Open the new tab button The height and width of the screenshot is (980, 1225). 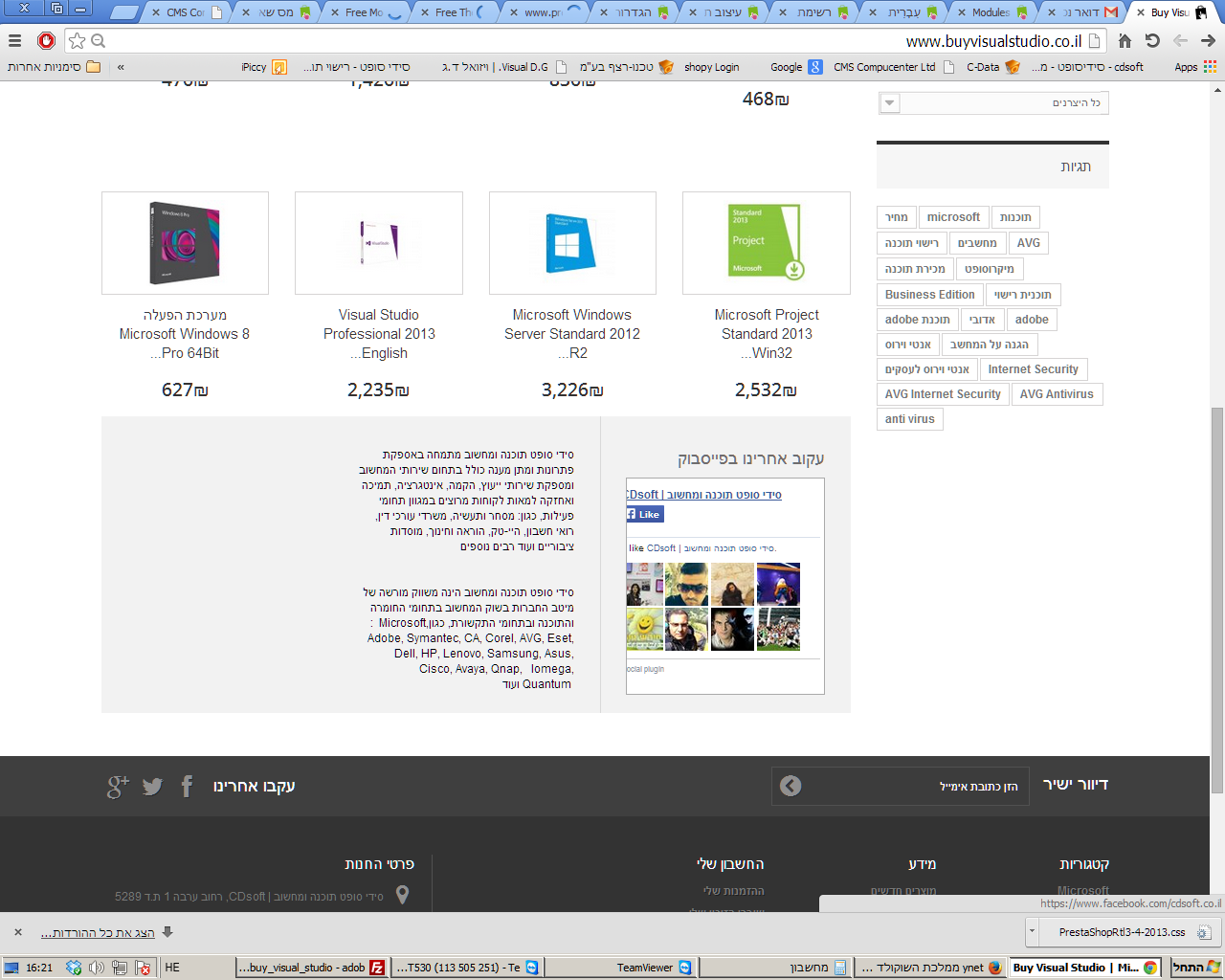click(x=124, y=12)
